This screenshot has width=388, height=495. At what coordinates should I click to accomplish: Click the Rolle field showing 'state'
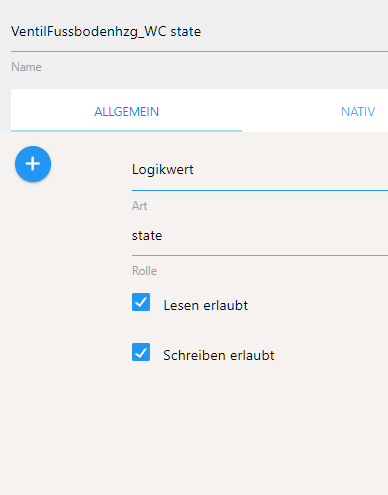(260, 236)
